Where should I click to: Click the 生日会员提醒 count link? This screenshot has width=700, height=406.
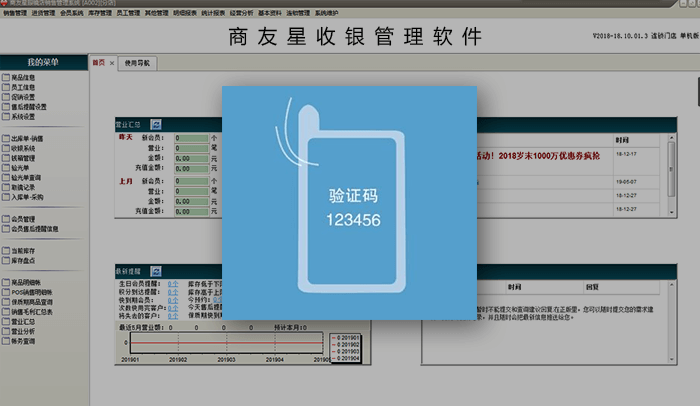pyautogui.click(x=173, y=284)
